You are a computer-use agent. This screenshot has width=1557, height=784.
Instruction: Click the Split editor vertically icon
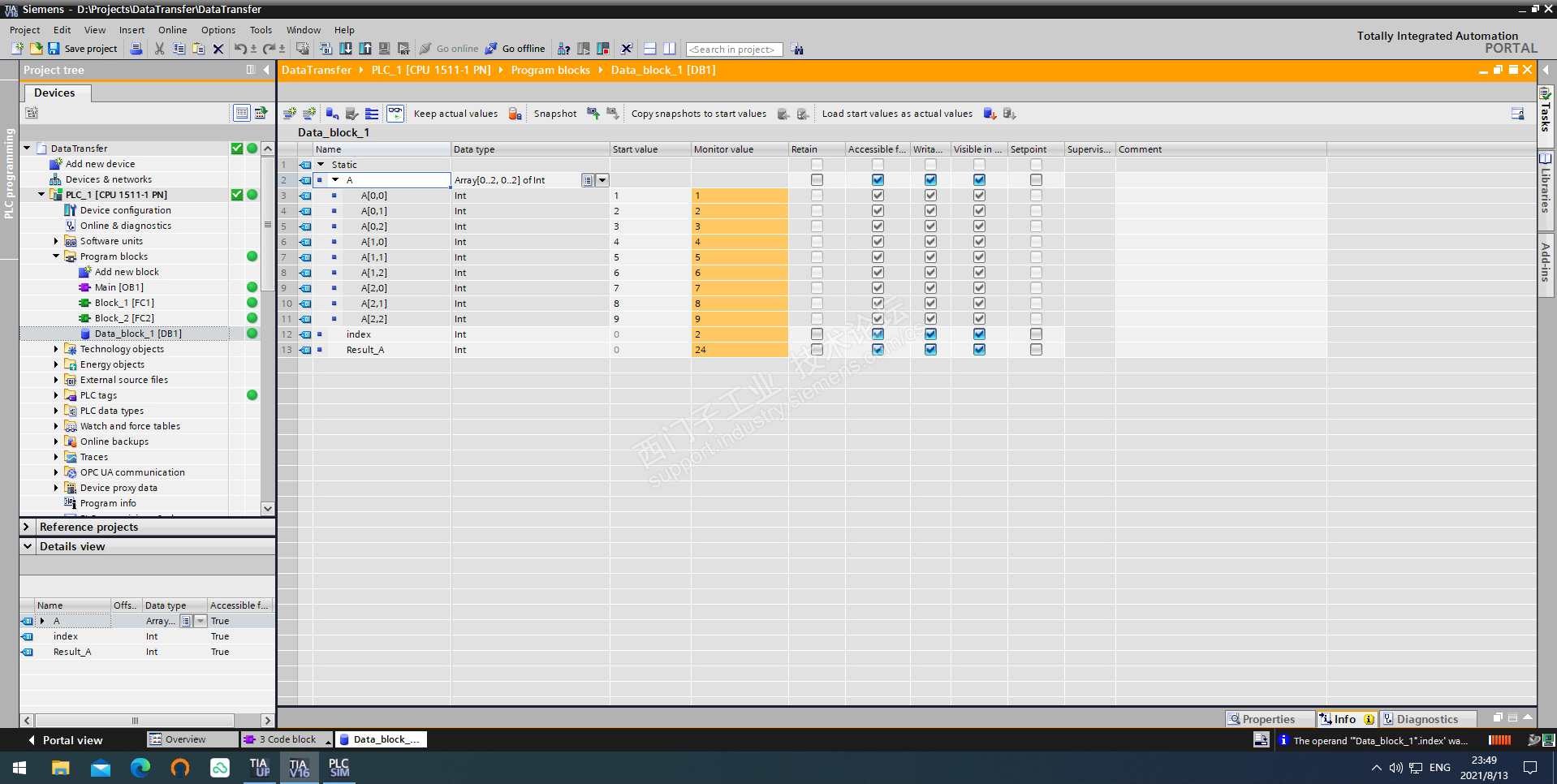coord(669,49)
